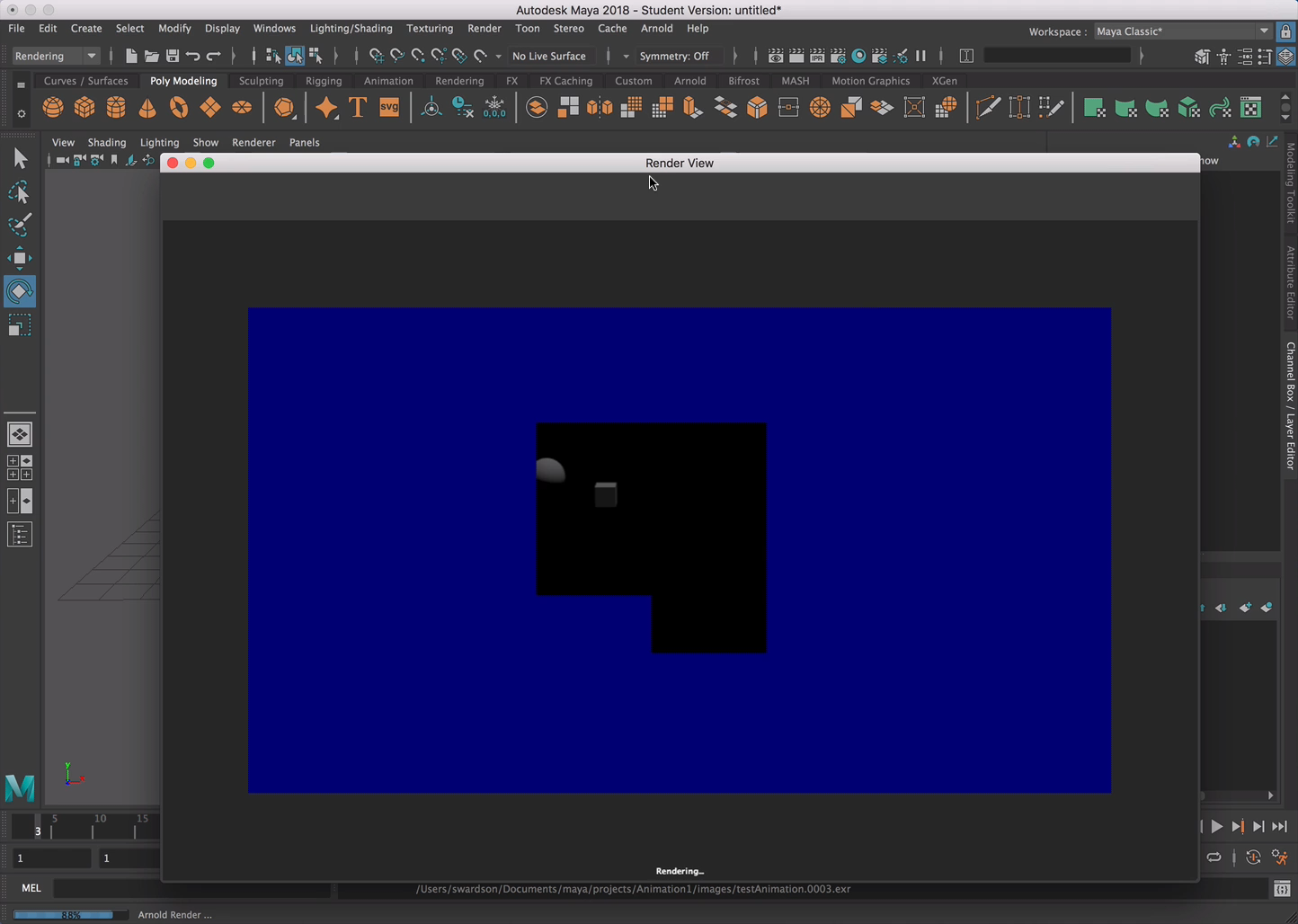Switch to the Sculpting shelf tab

click(261, 81)
